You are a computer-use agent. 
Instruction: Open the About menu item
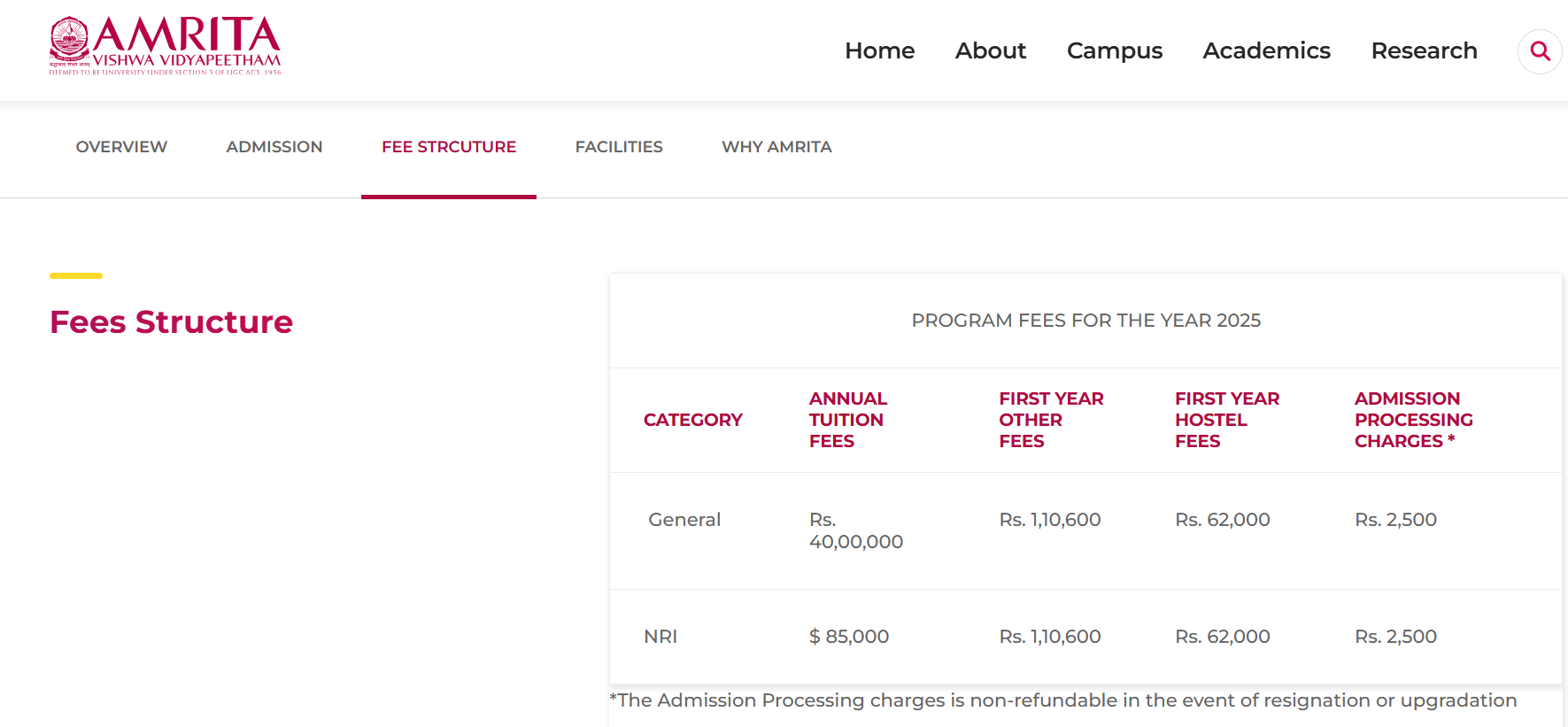point(990,50)
